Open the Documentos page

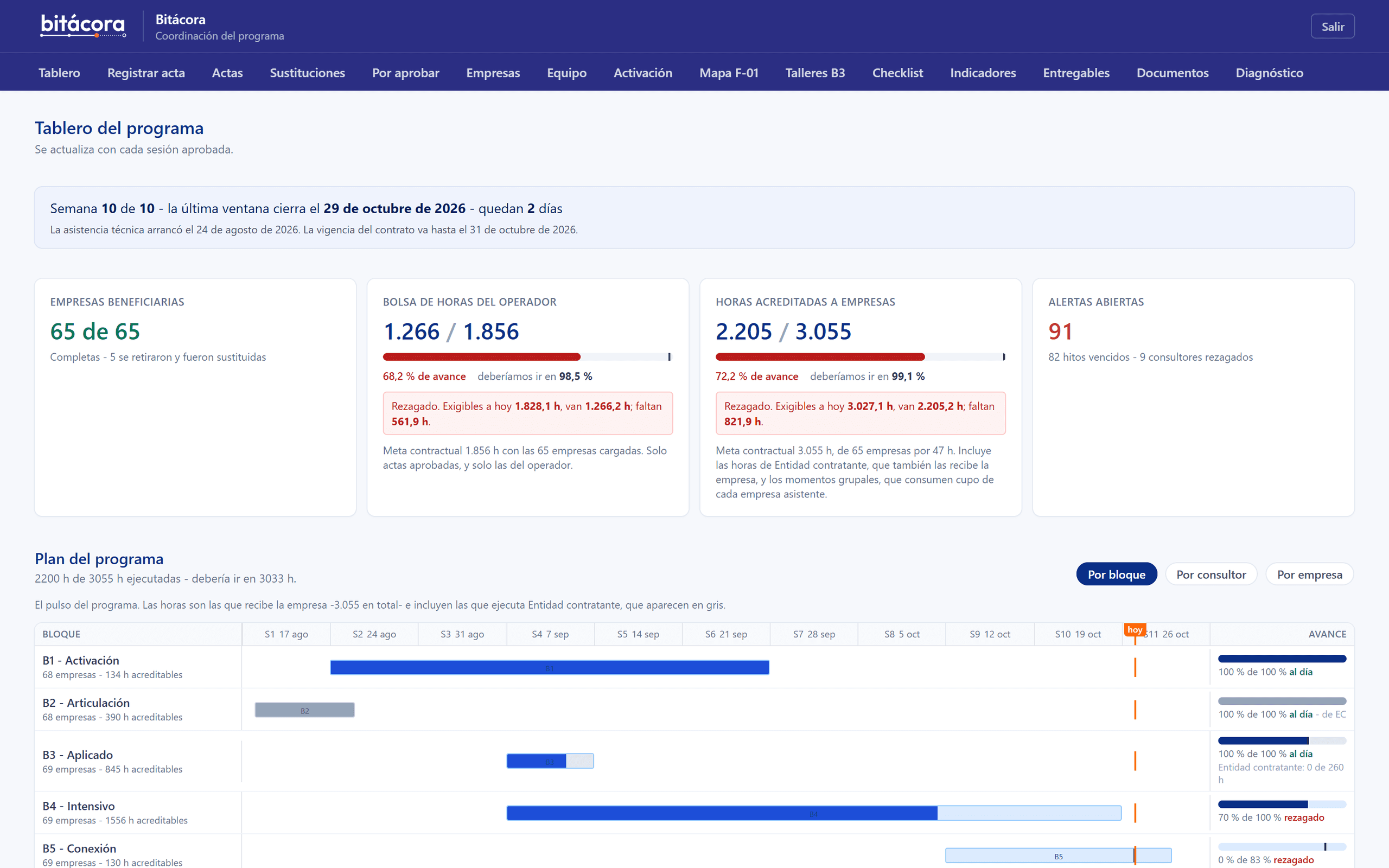pyautogui.click(x=1172, y=73)
